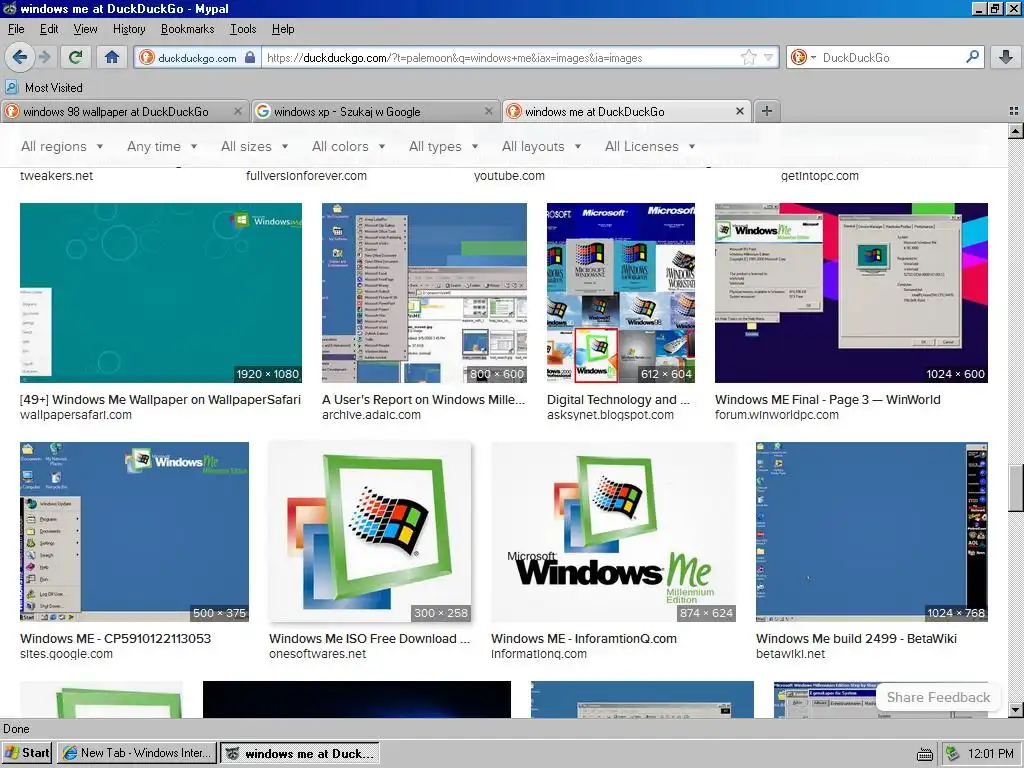The width and height of the screenshot is (1024, 768).
Task: Reload the current page
Action: pyautogui.click(x=76, y=57)
